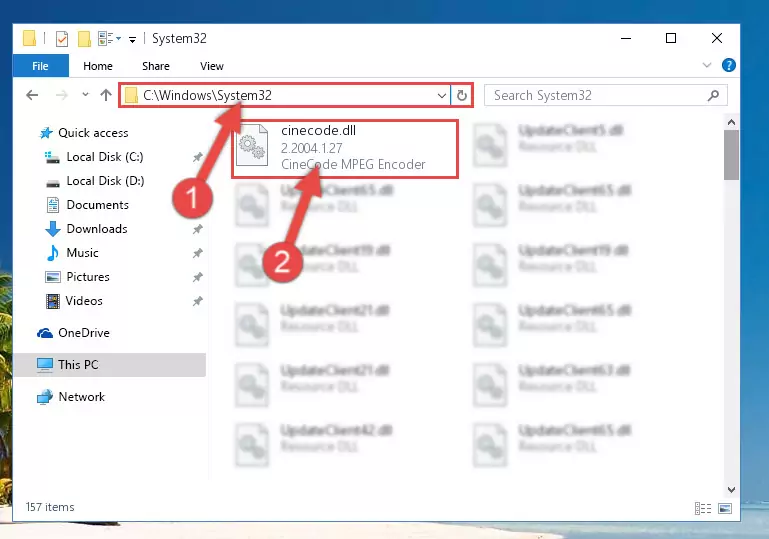Click the cinecode.dll gear file icon

pyautogui.click(x=252, y=146)
